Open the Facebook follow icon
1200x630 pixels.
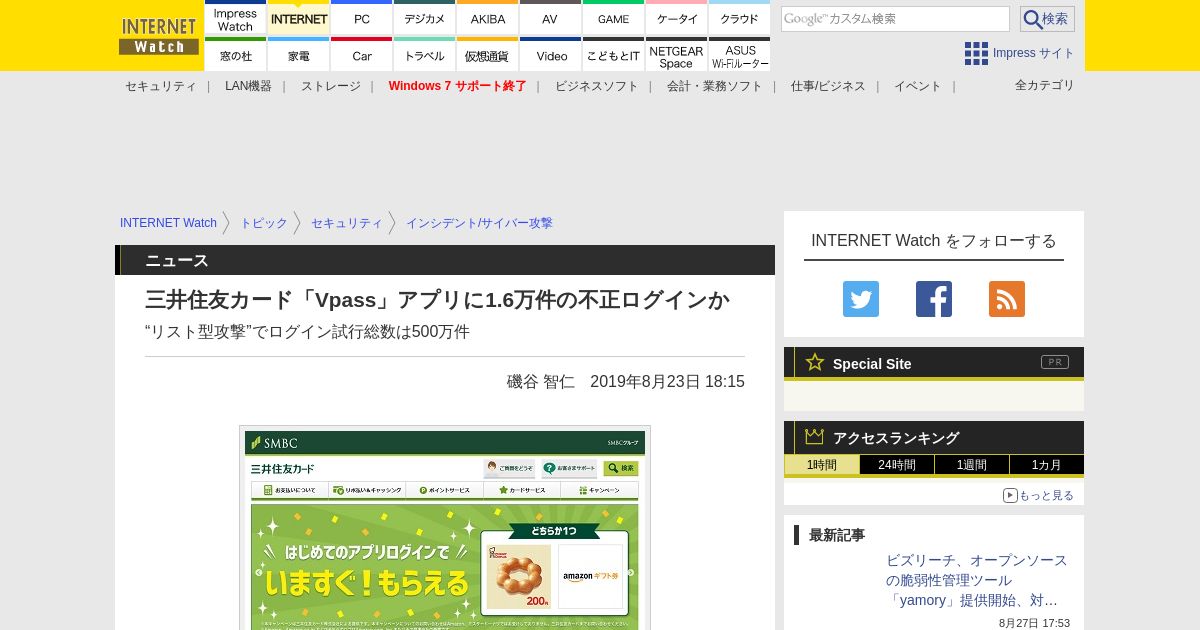click(934, 299)
